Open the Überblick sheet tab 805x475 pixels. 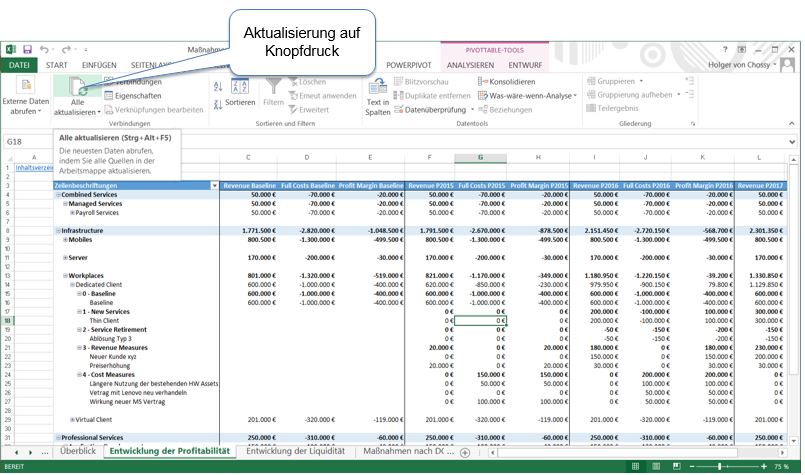click(x=78, y=452)
